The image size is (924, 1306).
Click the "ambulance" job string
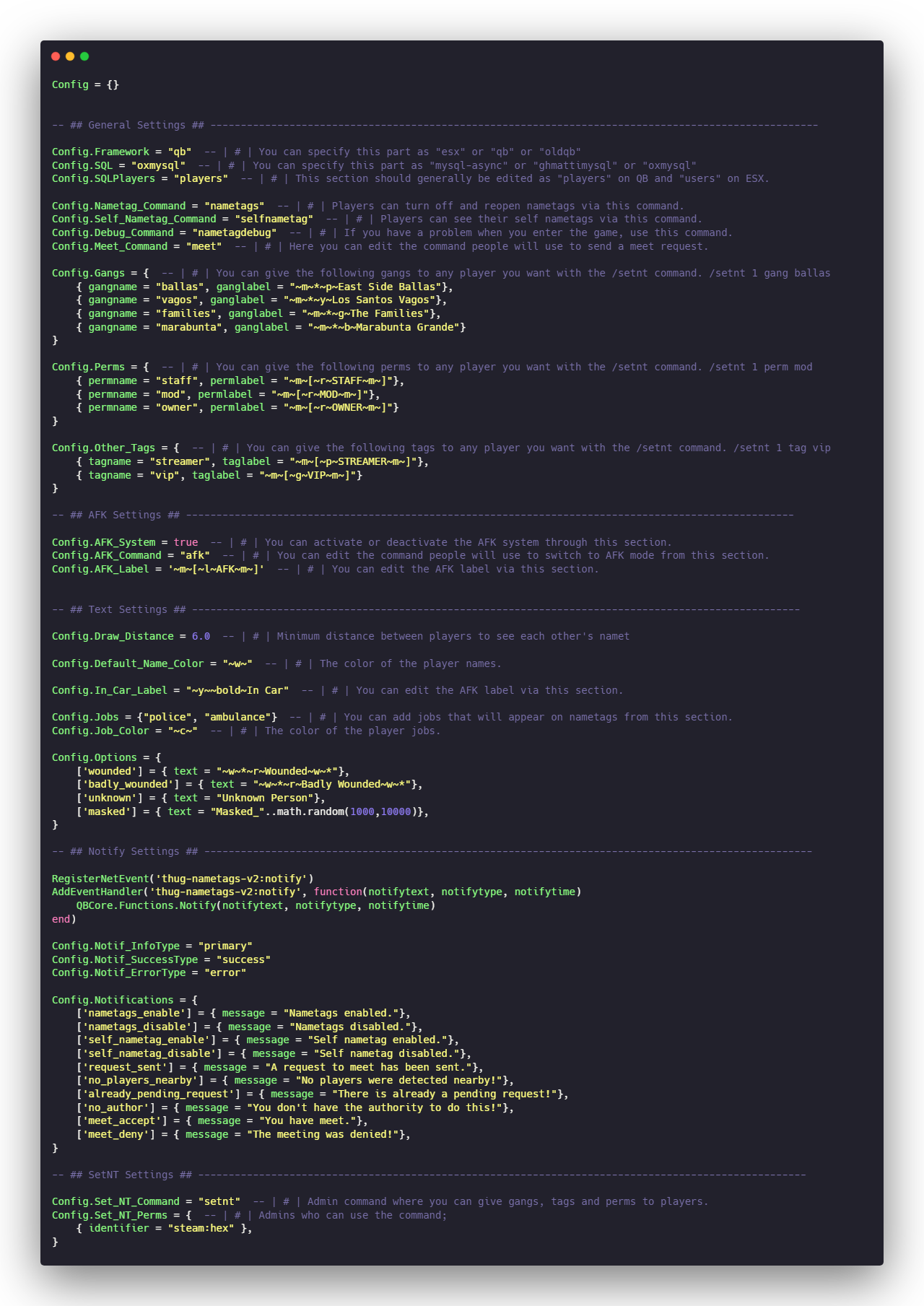pos(237,717)
